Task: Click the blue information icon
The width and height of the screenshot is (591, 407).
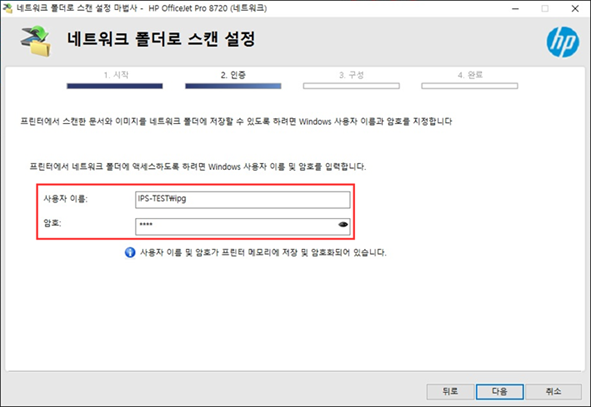Action: tap(130, 252)
